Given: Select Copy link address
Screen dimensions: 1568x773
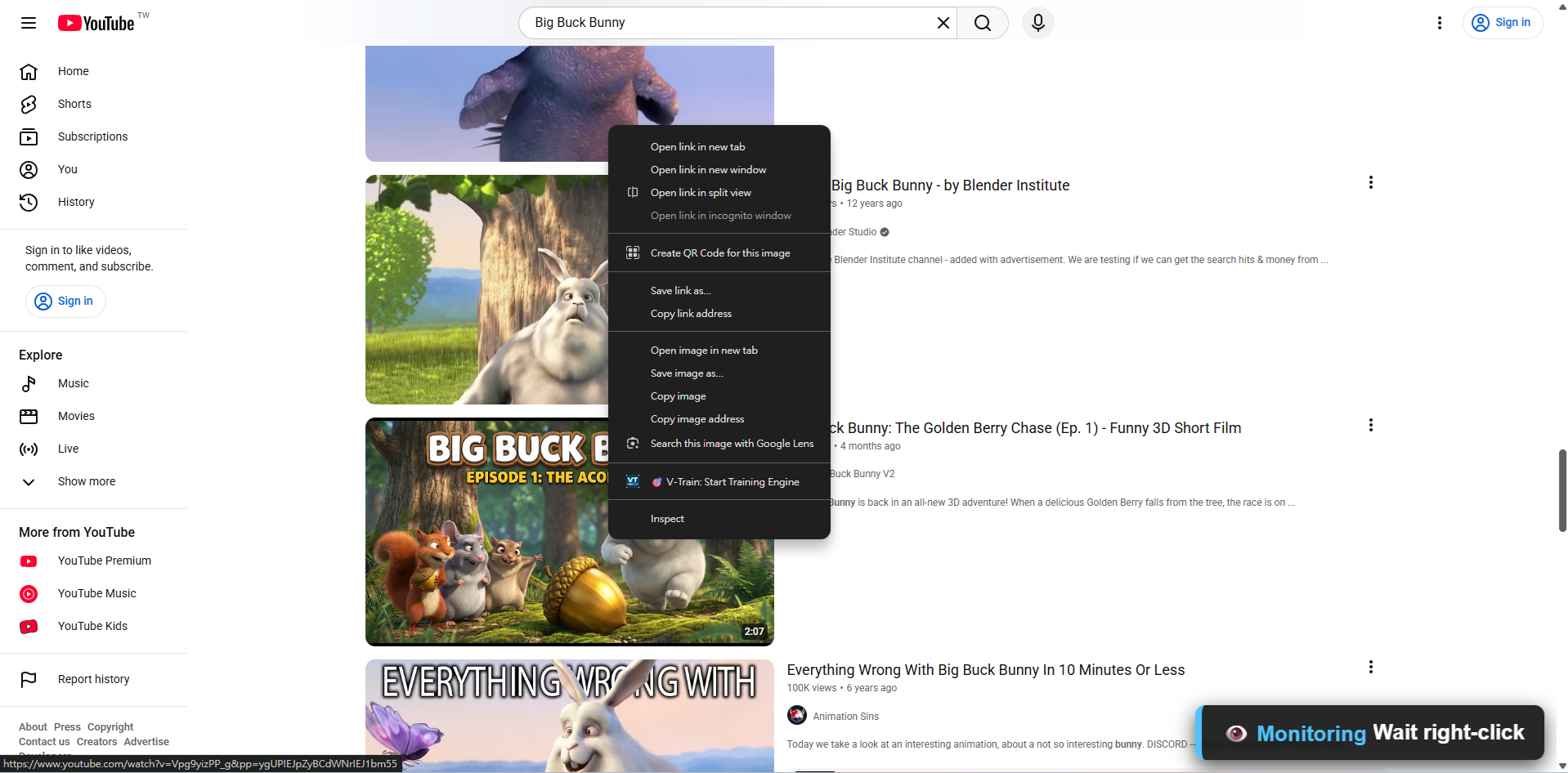Looking at the screenshot, I should [x=719, y=314].
